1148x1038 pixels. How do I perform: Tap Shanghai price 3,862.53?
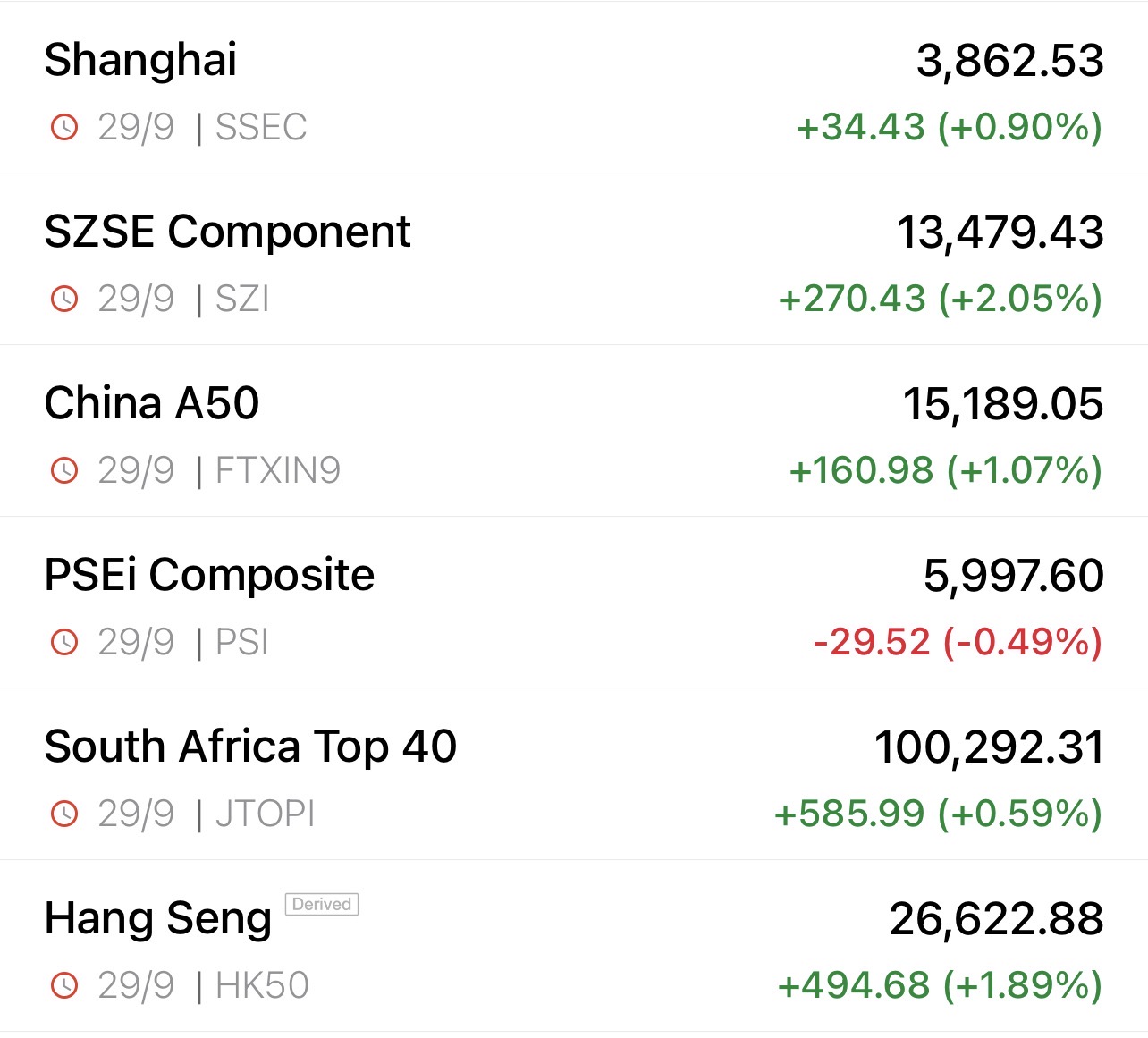[1009, 61]
